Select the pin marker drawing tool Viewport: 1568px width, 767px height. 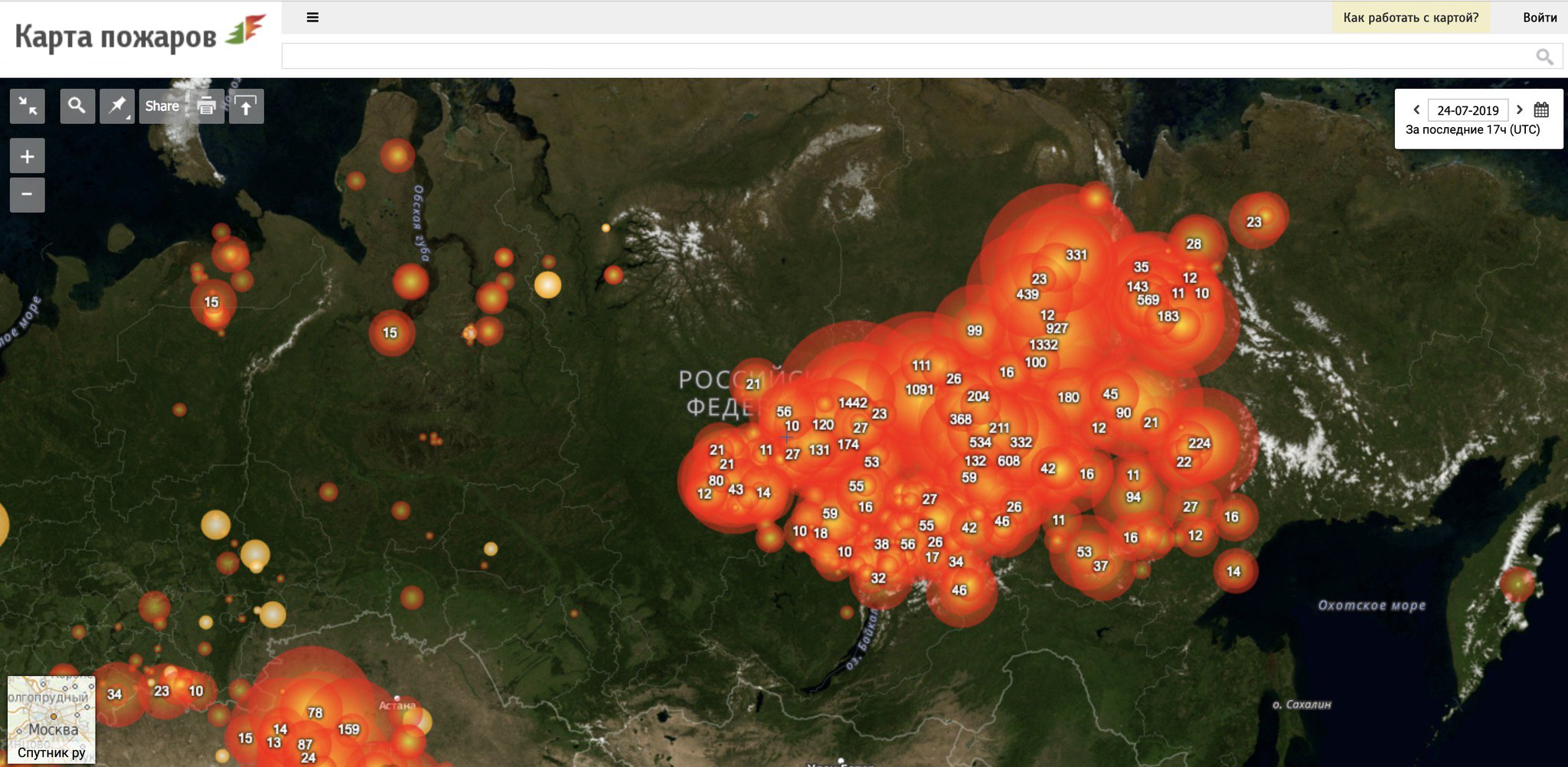click(117, 106)
